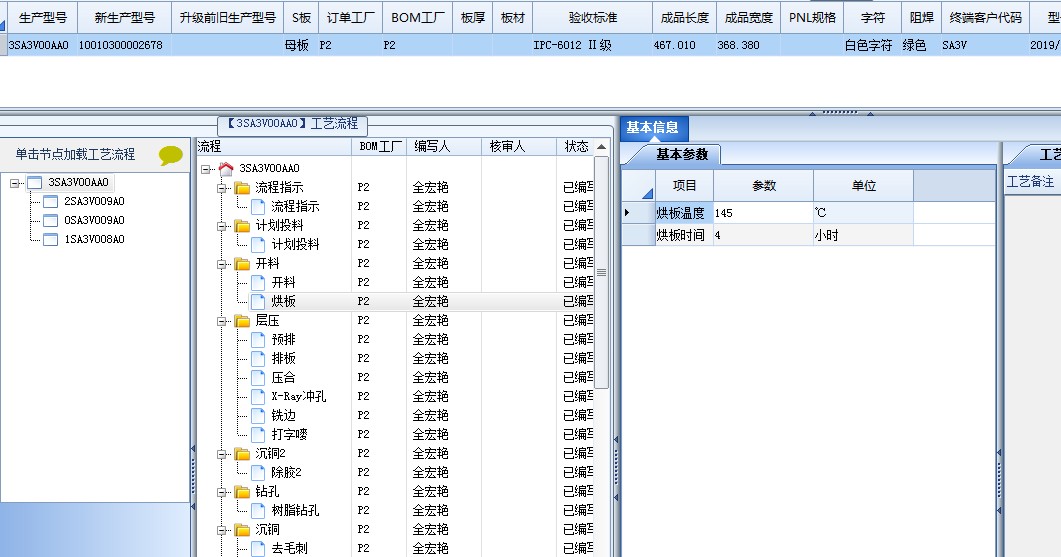Click the ℃ unit cell
The image size is (1061, 557).
(x=863, y=213)
